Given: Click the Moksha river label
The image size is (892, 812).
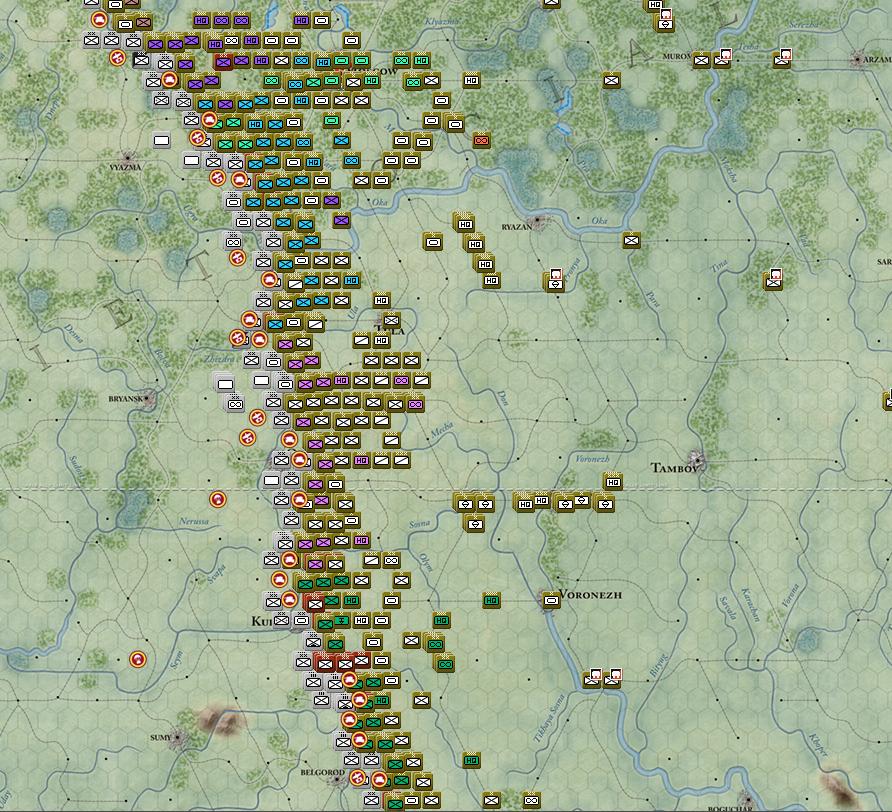Looking at the screenshot, I should pos(729,170).
